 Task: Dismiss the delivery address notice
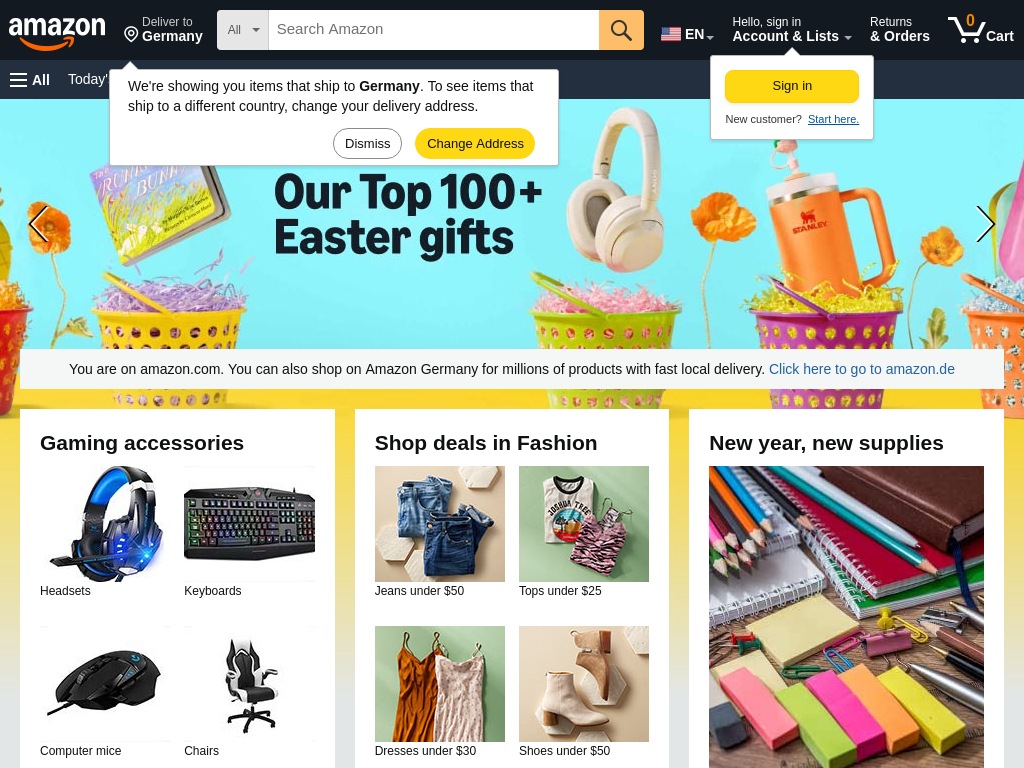368,144
